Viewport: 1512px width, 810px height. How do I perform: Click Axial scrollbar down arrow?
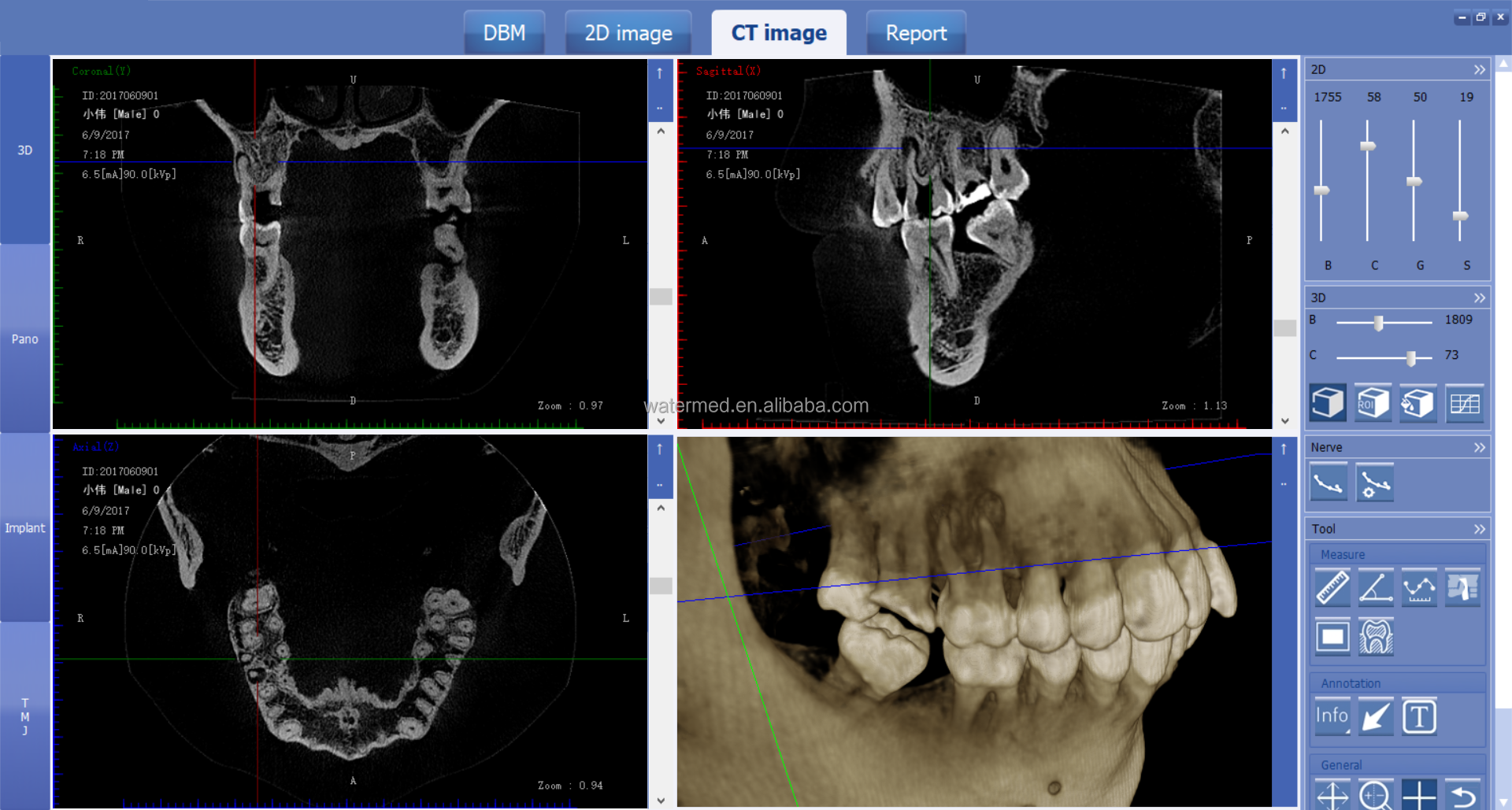661,801
